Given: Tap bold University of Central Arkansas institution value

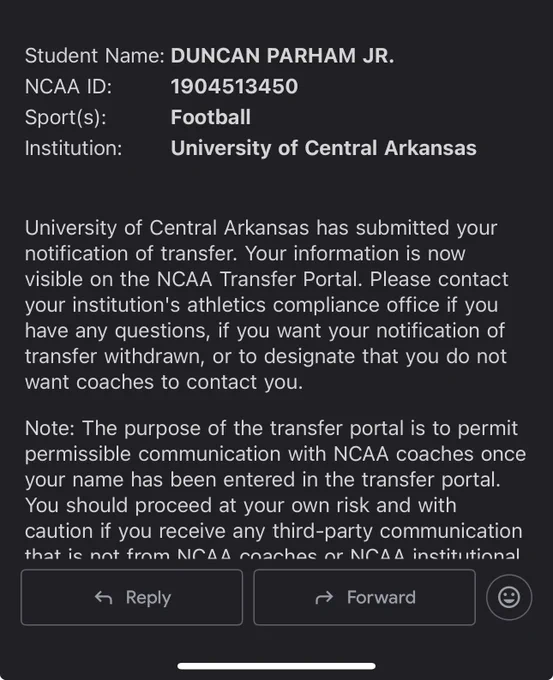Looking at the screenshot, I should pyautogui.click(x=324, y=148).
